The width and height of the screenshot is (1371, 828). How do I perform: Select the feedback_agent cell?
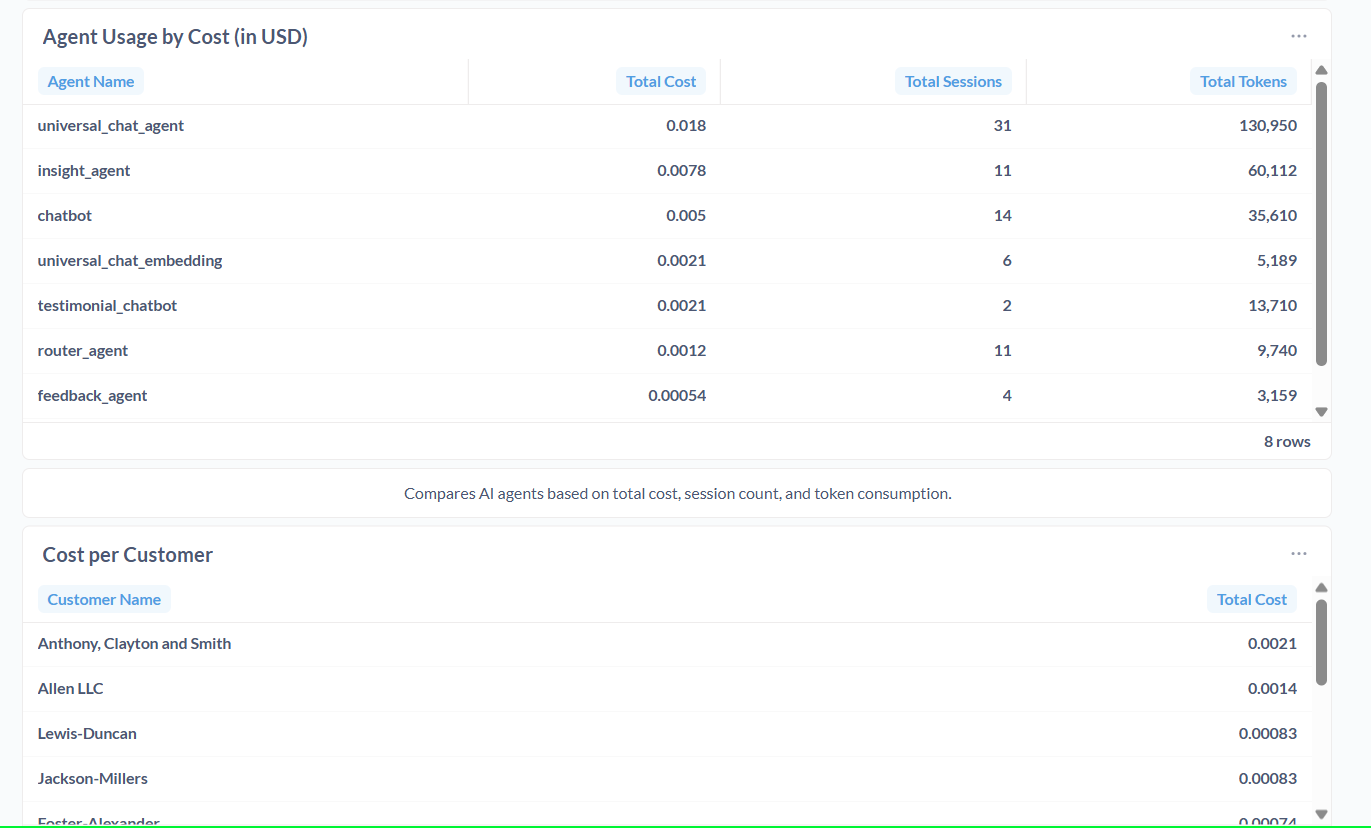coord(92,396)
